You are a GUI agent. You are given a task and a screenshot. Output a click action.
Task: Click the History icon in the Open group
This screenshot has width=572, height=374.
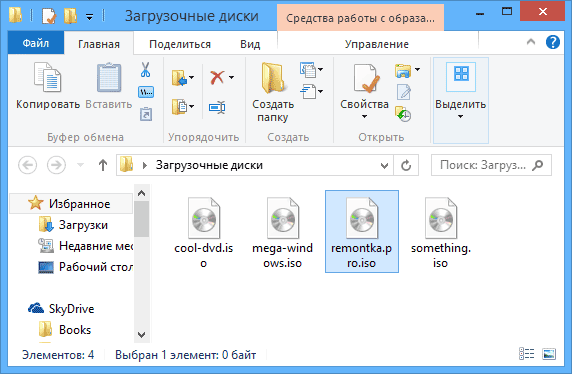403,114
